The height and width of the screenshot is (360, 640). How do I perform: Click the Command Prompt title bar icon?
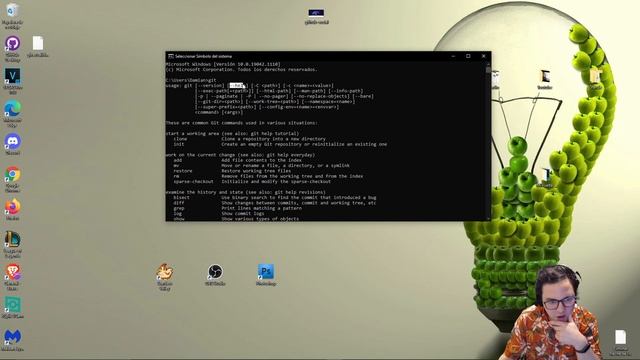[x=171, y=56]
